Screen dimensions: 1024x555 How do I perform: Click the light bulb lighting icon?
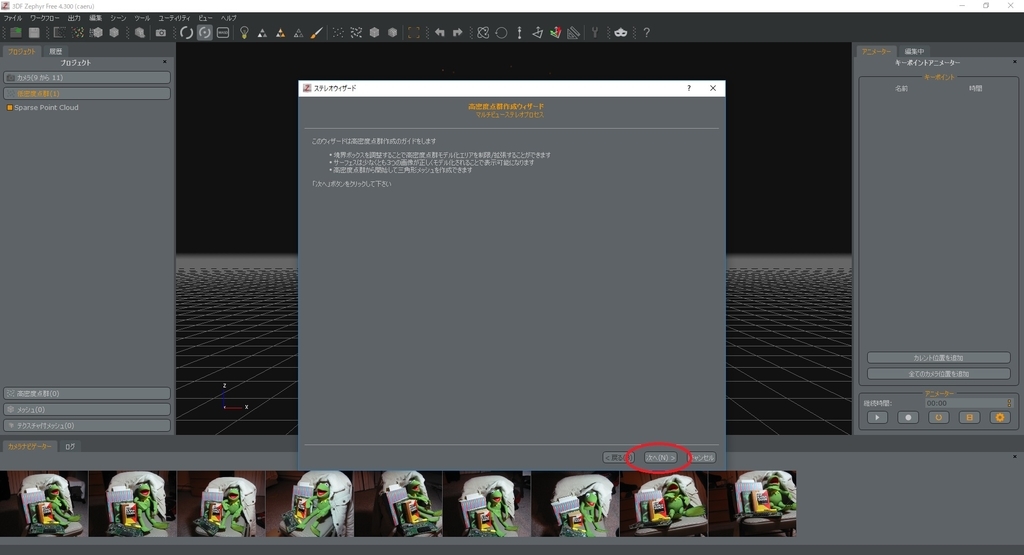pyautogui.click(x=244, y=33)
